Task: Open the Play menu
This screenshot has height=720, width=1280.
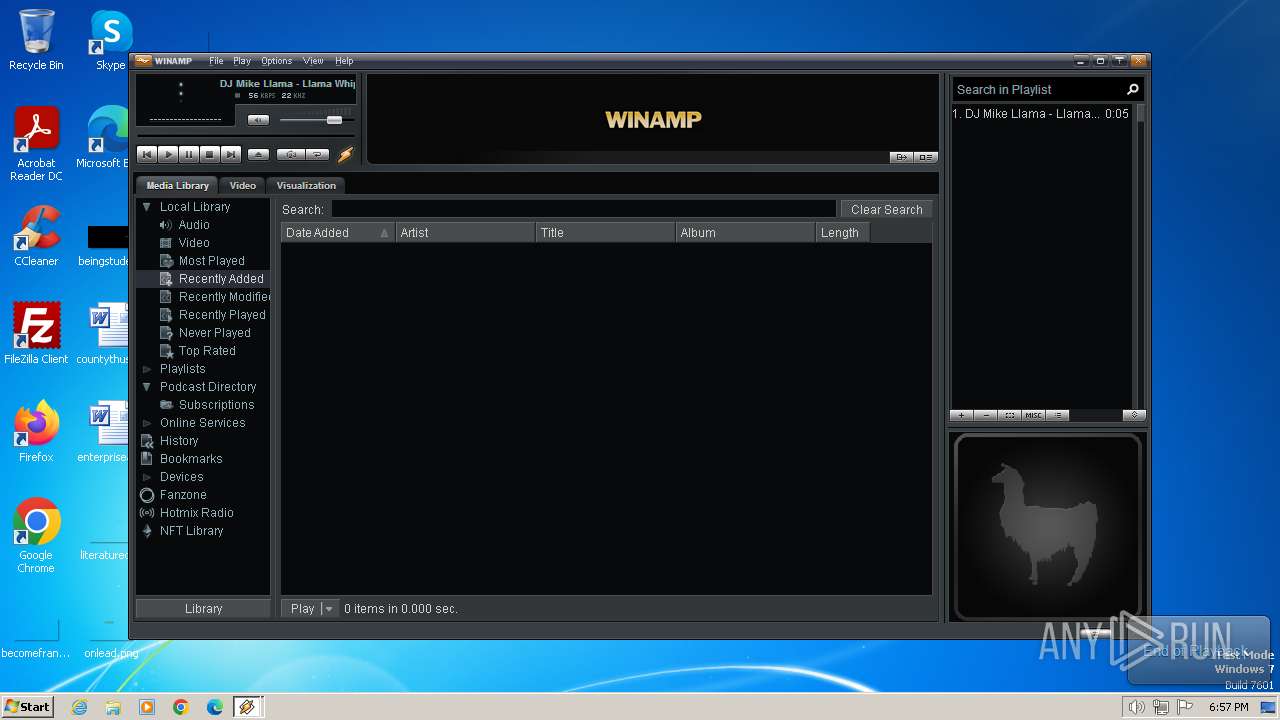Action: pos(242,61)
